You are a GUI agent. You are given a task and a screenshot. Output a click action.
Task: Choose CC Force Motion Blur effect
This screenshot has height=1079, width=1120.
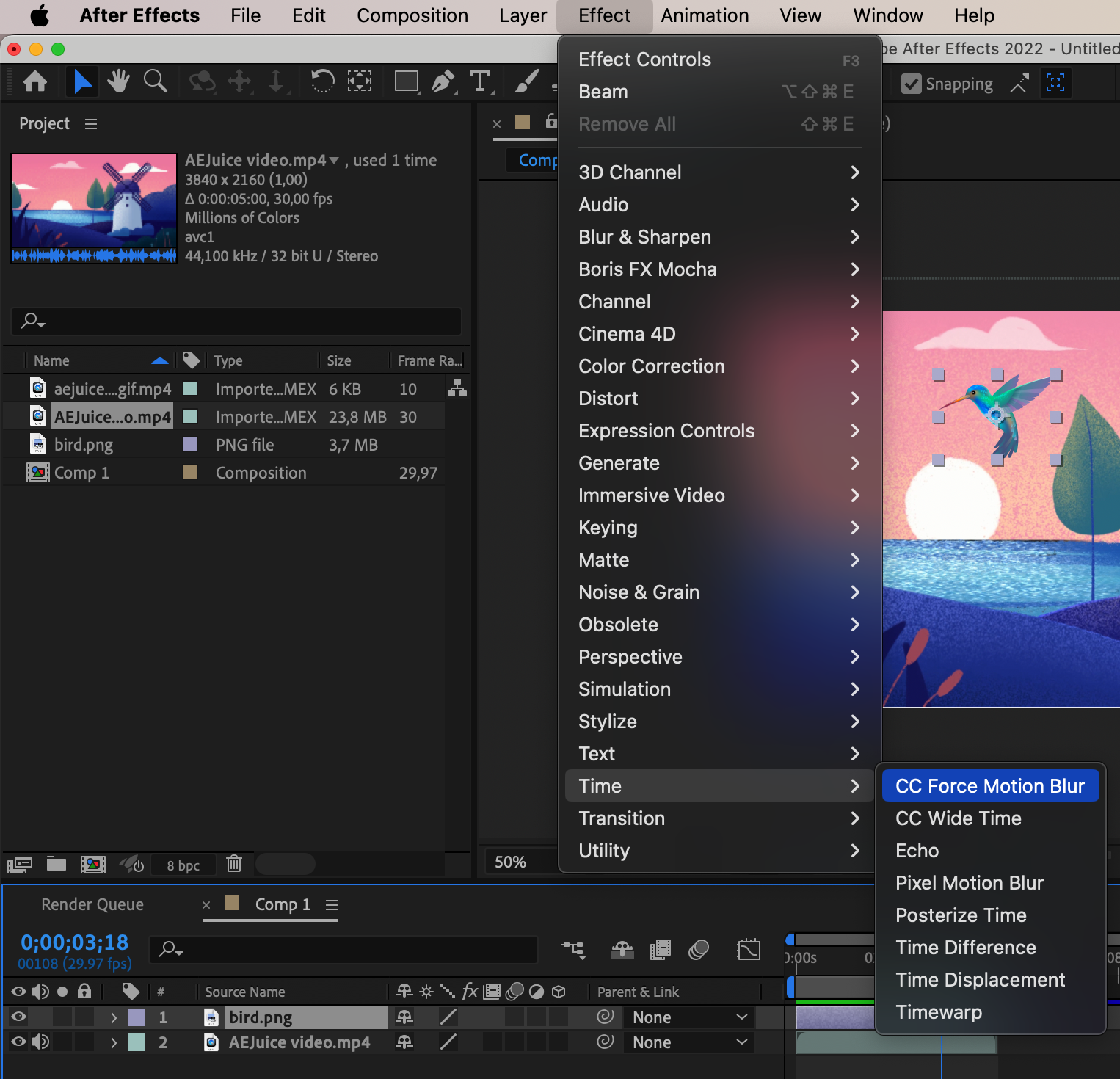989,786
